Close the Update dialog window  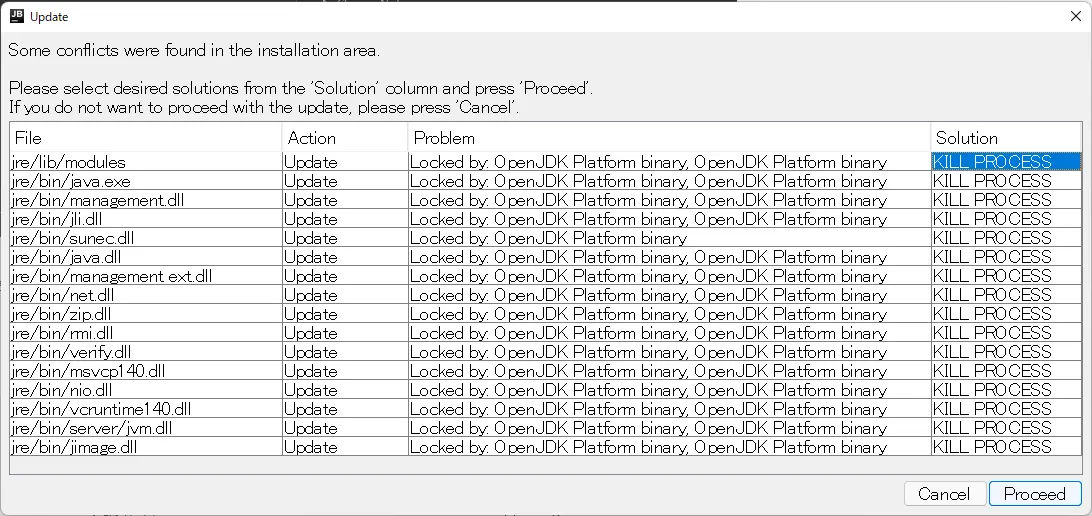(x=1075, y=16)
